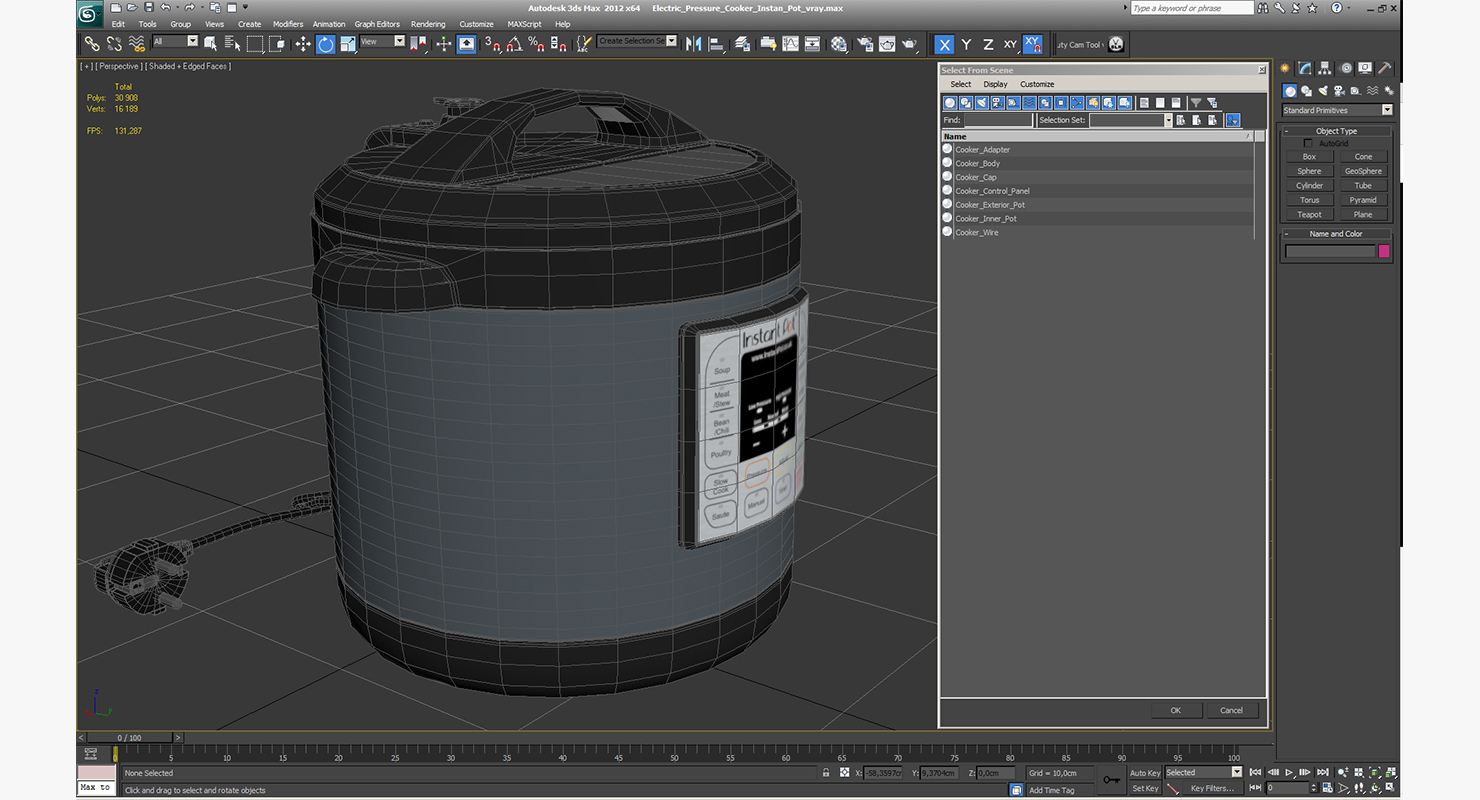
Task: Collapse the Object Type rollout
Action: click(x=1336, y=131)
